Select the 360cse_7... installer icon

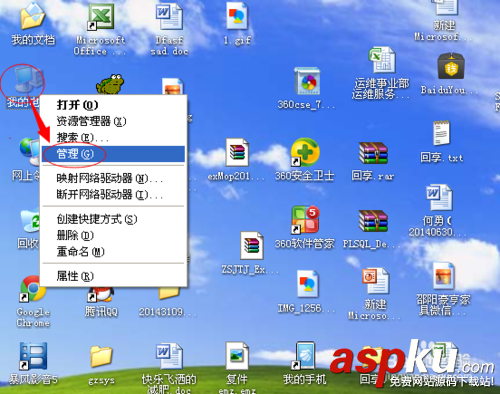point(307,82)
